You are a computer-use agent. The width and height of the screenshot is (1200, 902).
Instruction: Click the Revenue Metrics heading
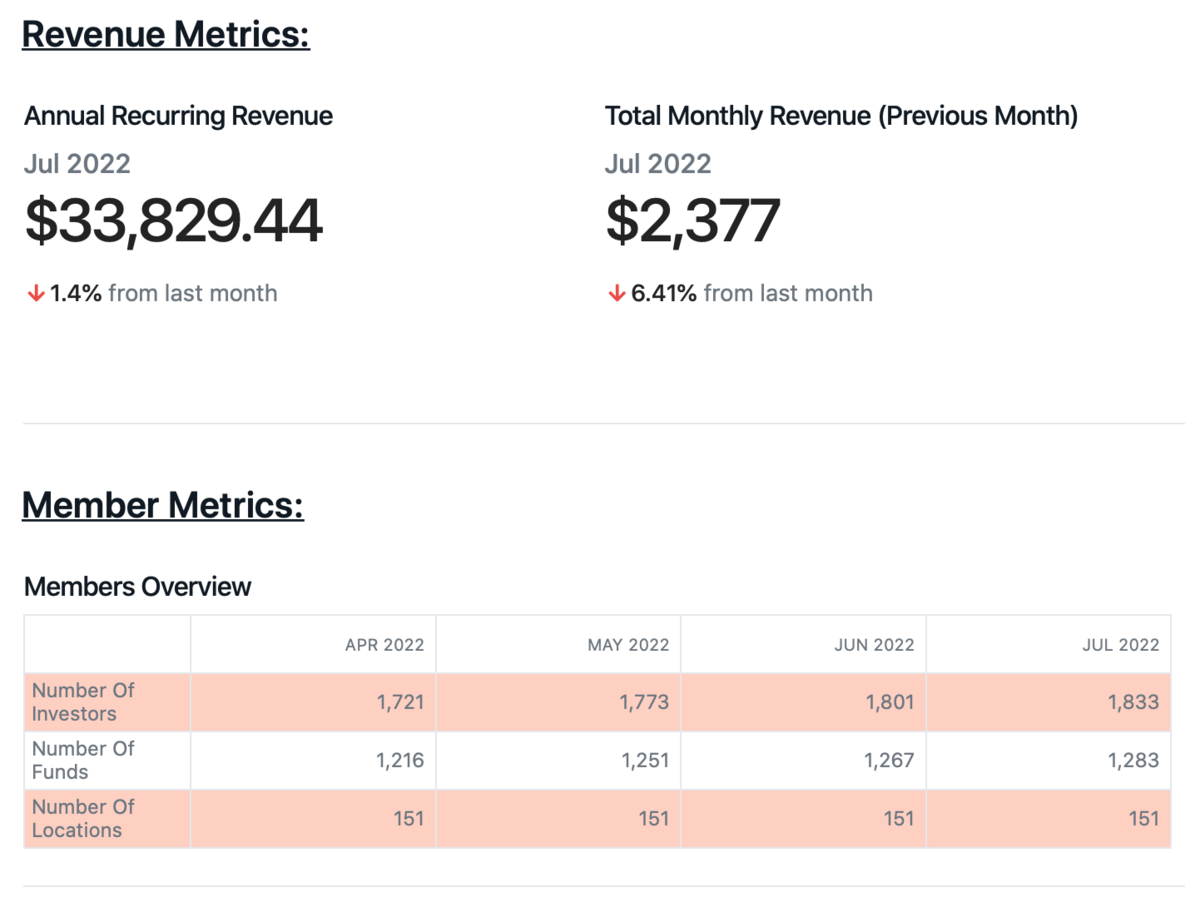coord(166,34)
